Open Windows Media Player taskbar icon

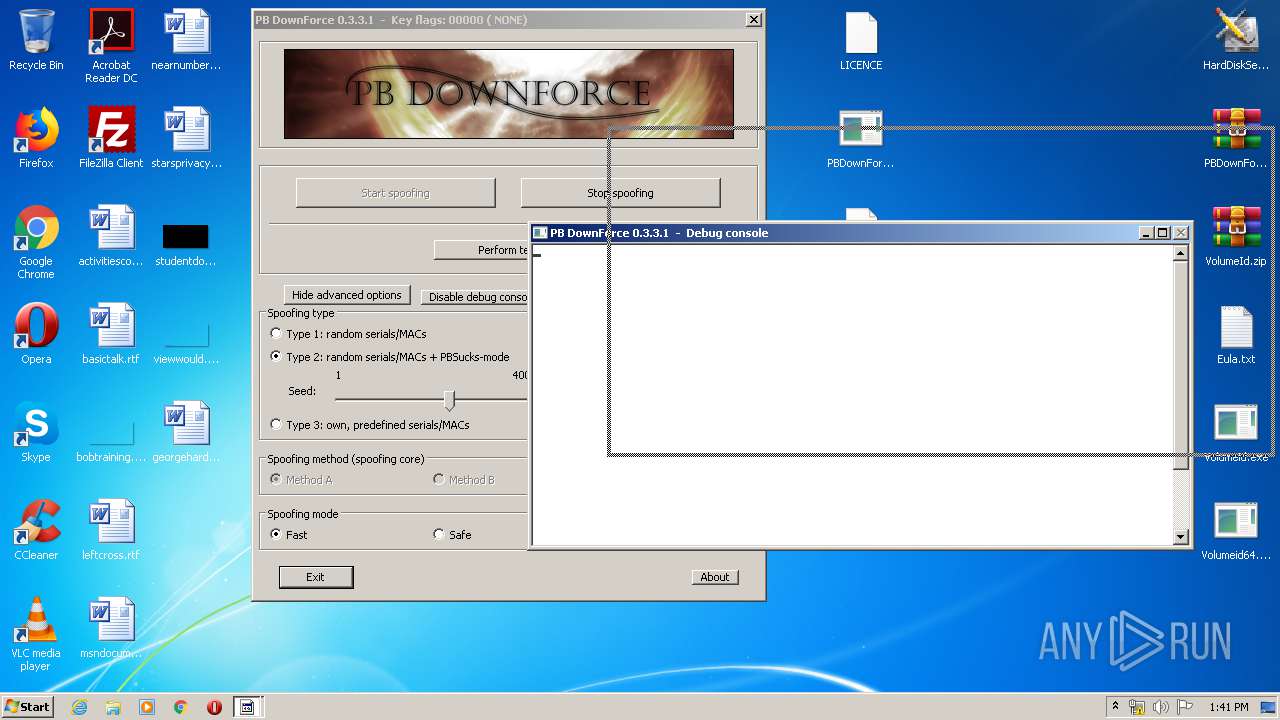tap(147, 707)
